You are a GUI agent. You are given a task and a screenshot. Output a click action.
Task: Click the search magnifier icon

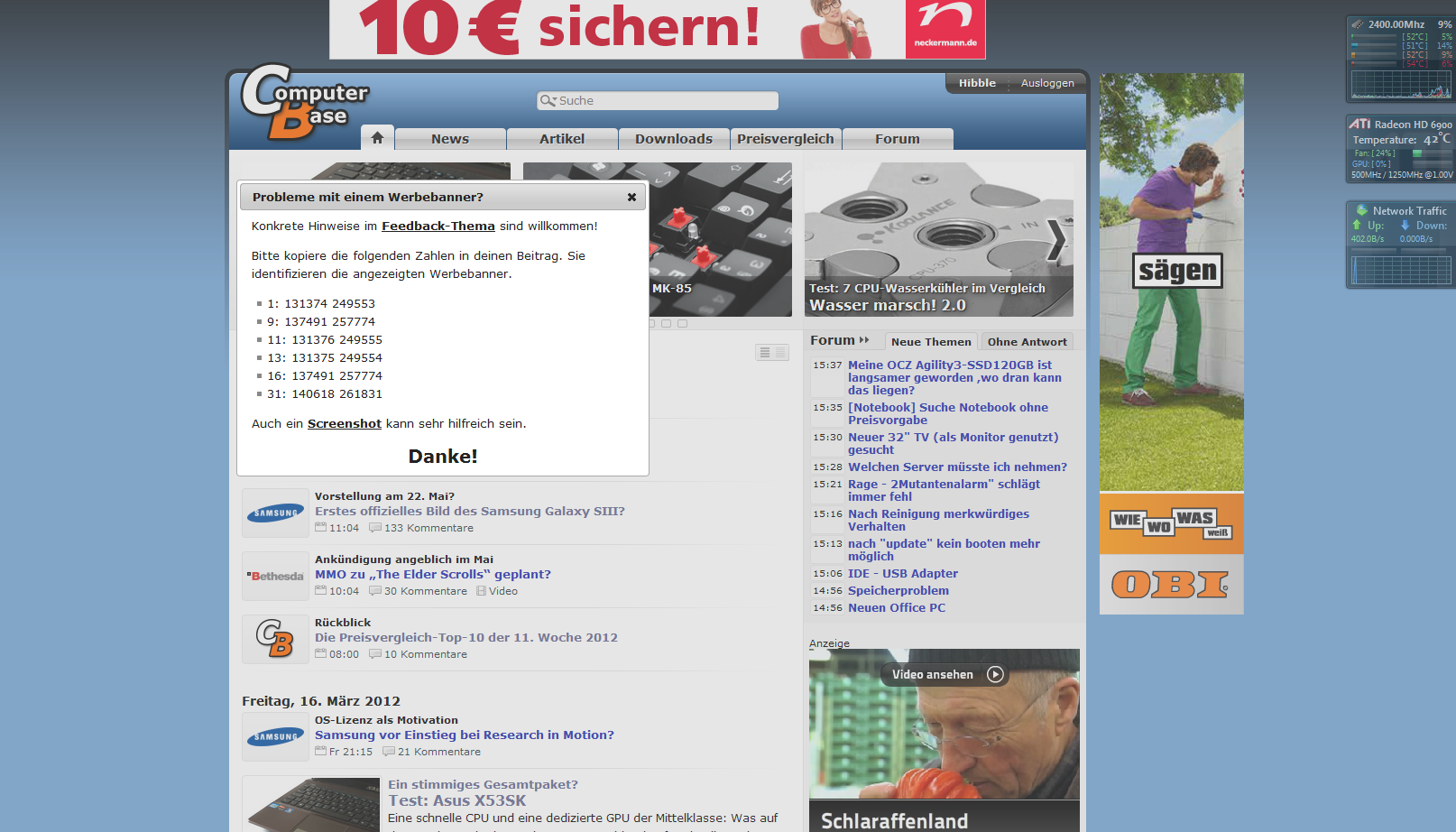(548, 101)
